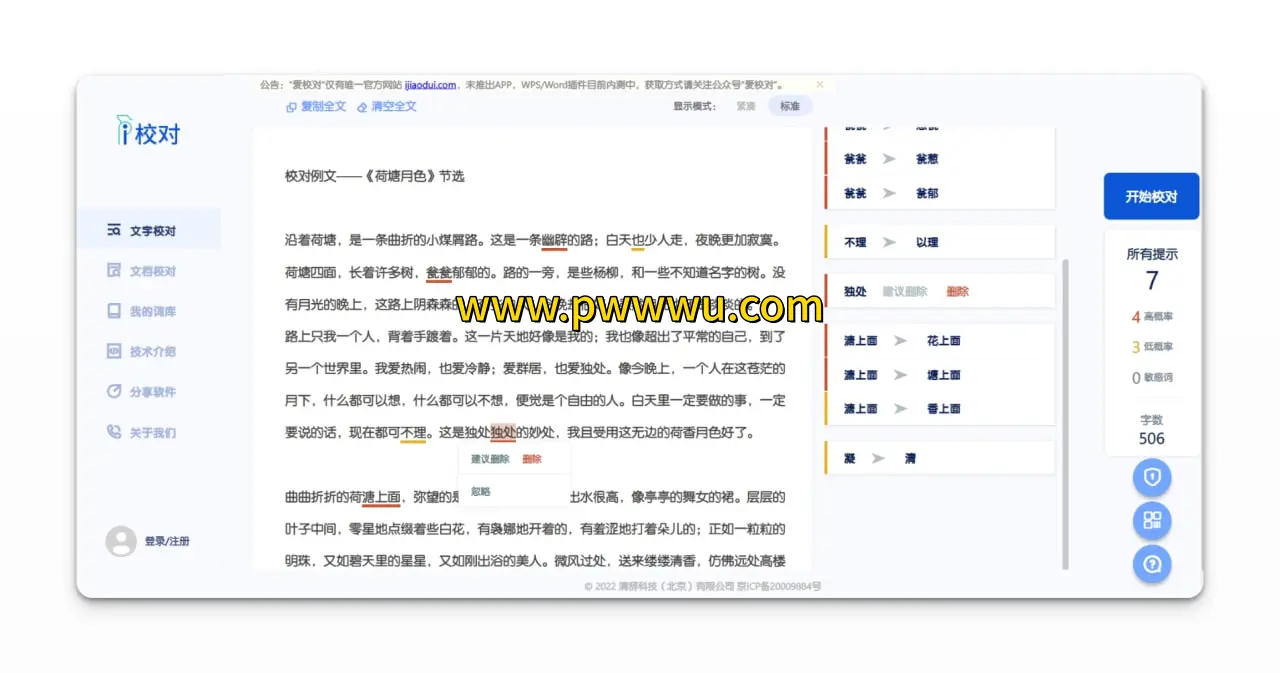The image size is (1280, 673).
Task: Click the 文字校对 sidebar icon
Action: [x=114, y=230]
